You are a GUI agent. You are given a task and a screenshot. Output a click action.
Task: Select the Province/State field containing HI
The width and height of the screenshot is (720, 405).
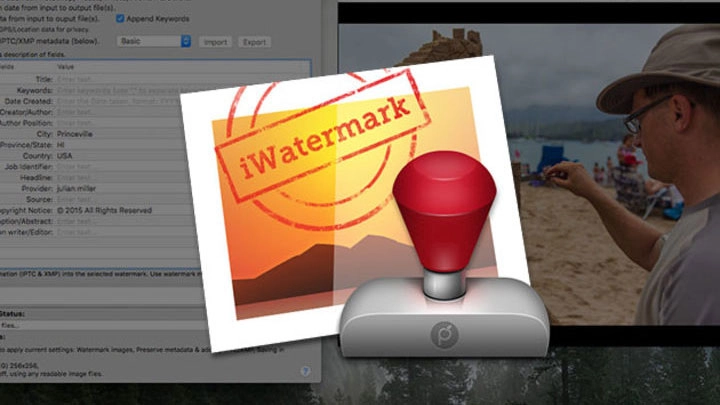pyautogui.click(x=119, y=145)
